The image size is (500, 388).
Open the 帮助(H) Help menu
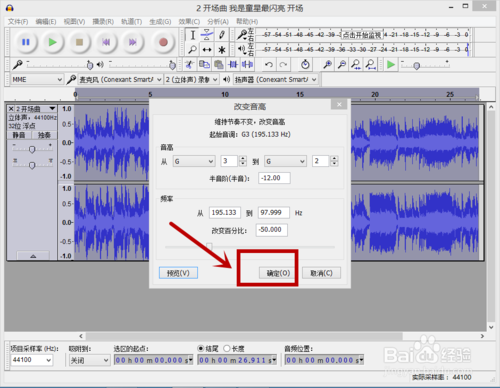(x=247, y=22)
